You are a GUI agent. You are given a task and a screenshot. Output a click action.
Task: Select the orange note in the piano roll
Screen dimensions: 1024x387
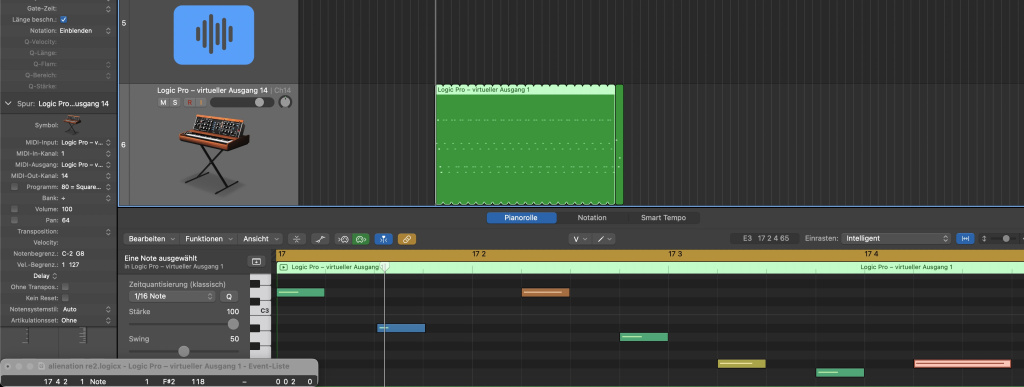coord(545,292)
